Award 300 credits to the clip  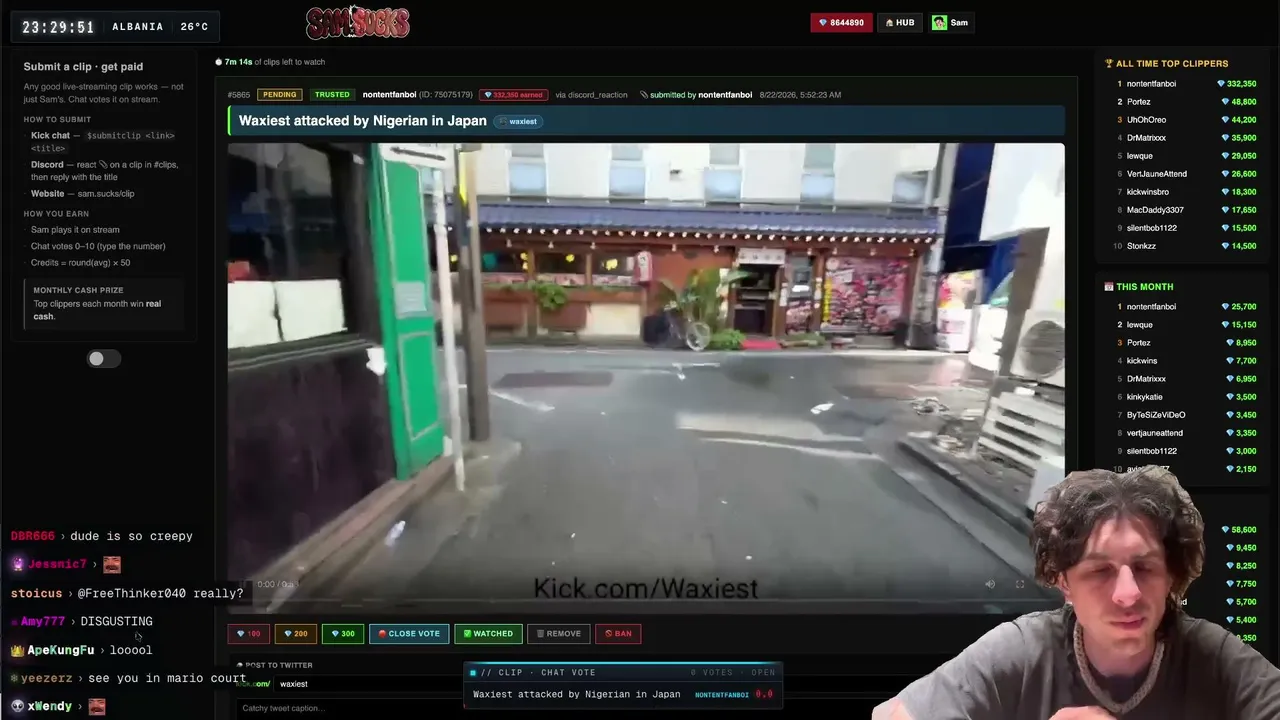(343, 633)
